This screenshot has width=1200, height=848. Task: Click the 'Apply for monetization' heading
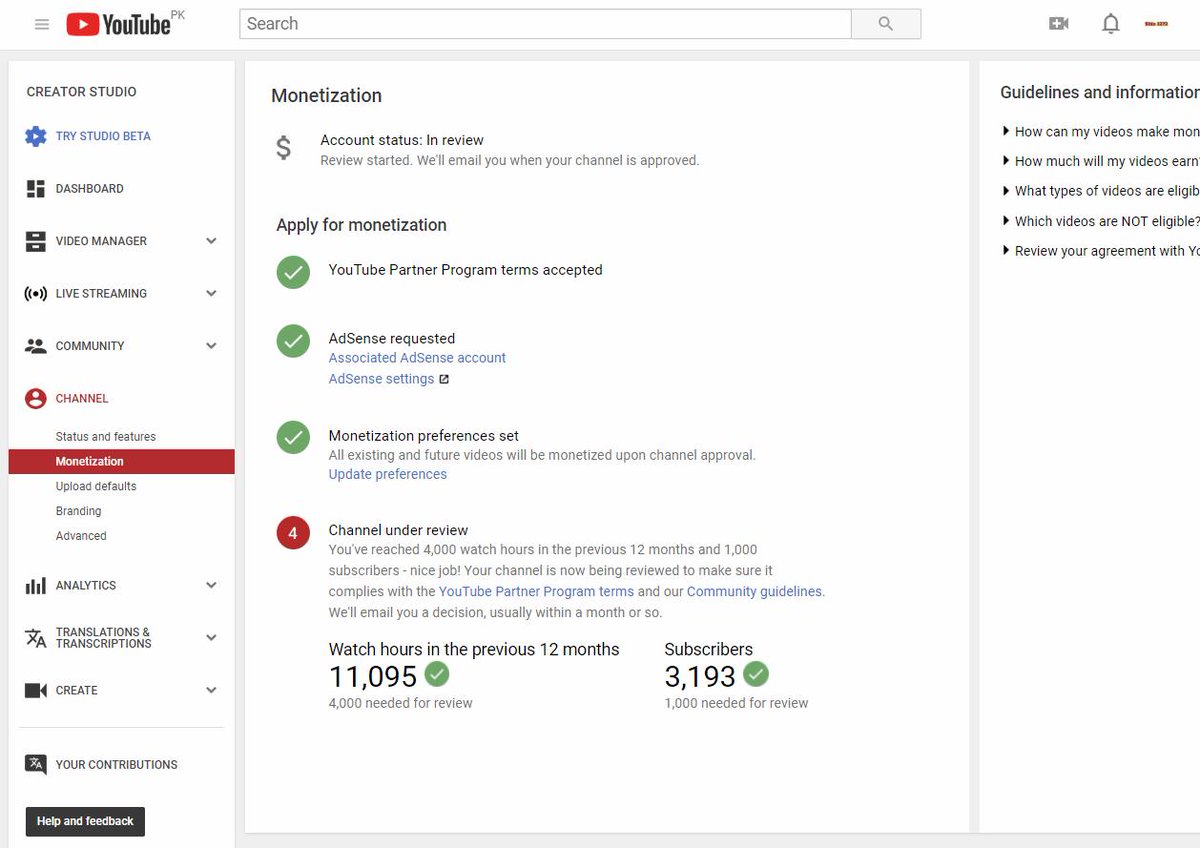point(362,225)
